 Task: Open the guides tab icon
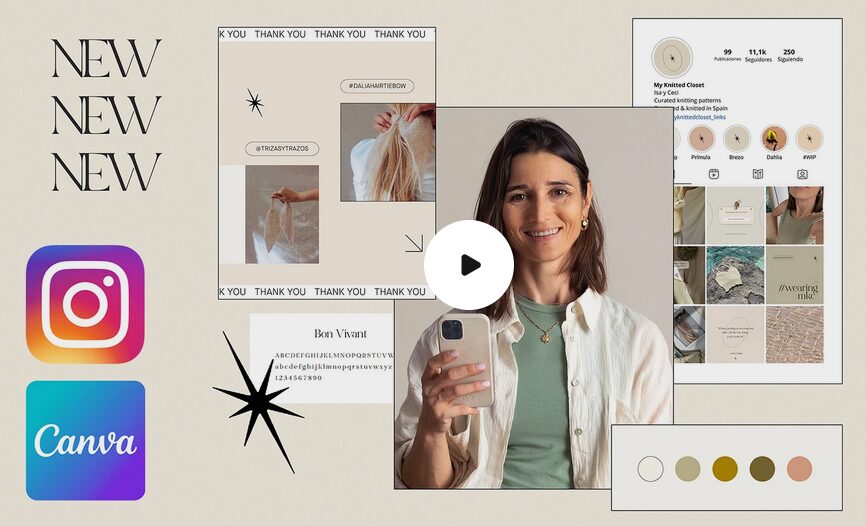(x=758, y=174)
